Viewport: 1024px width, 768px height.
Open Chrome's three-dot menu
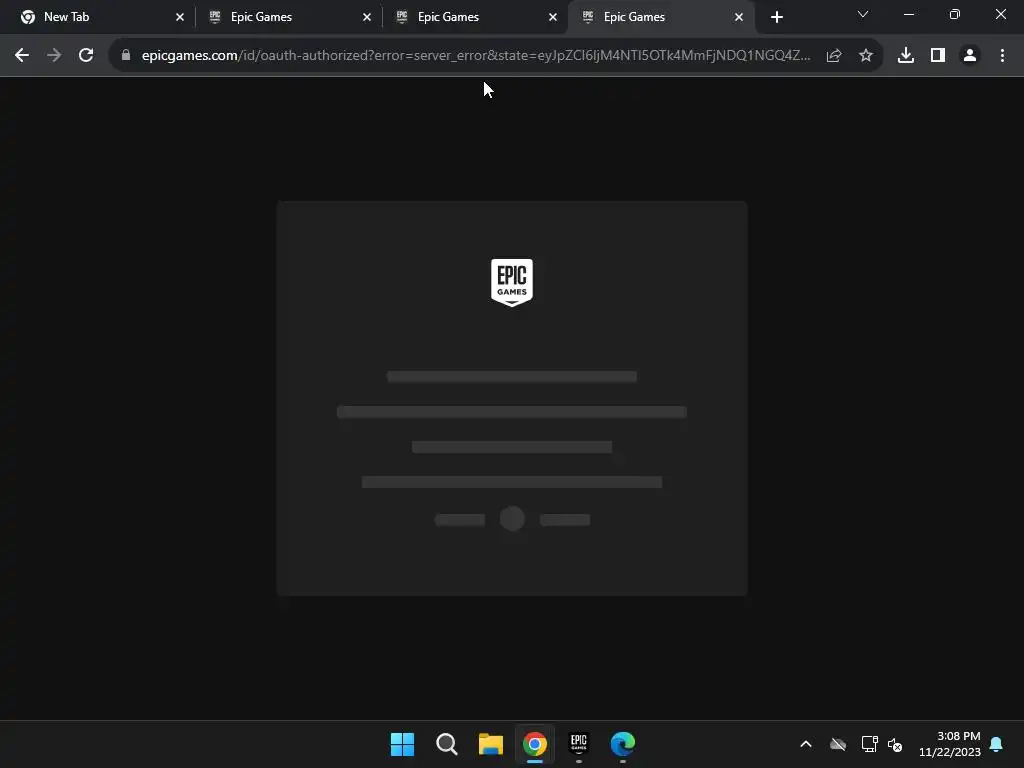pyautogui.click(x=1002, y=56)
